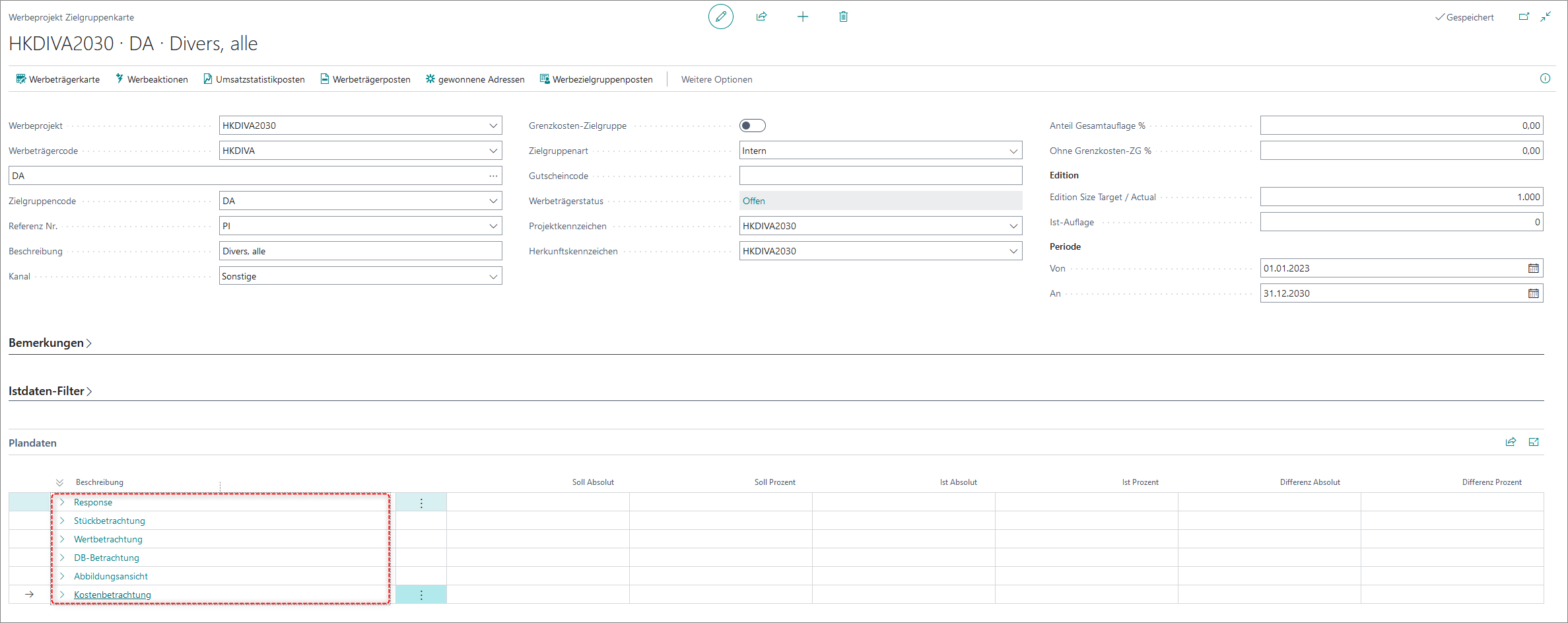Expand the DB-Betrachtung row
The image size is (1568, 623).
point(62,558)
